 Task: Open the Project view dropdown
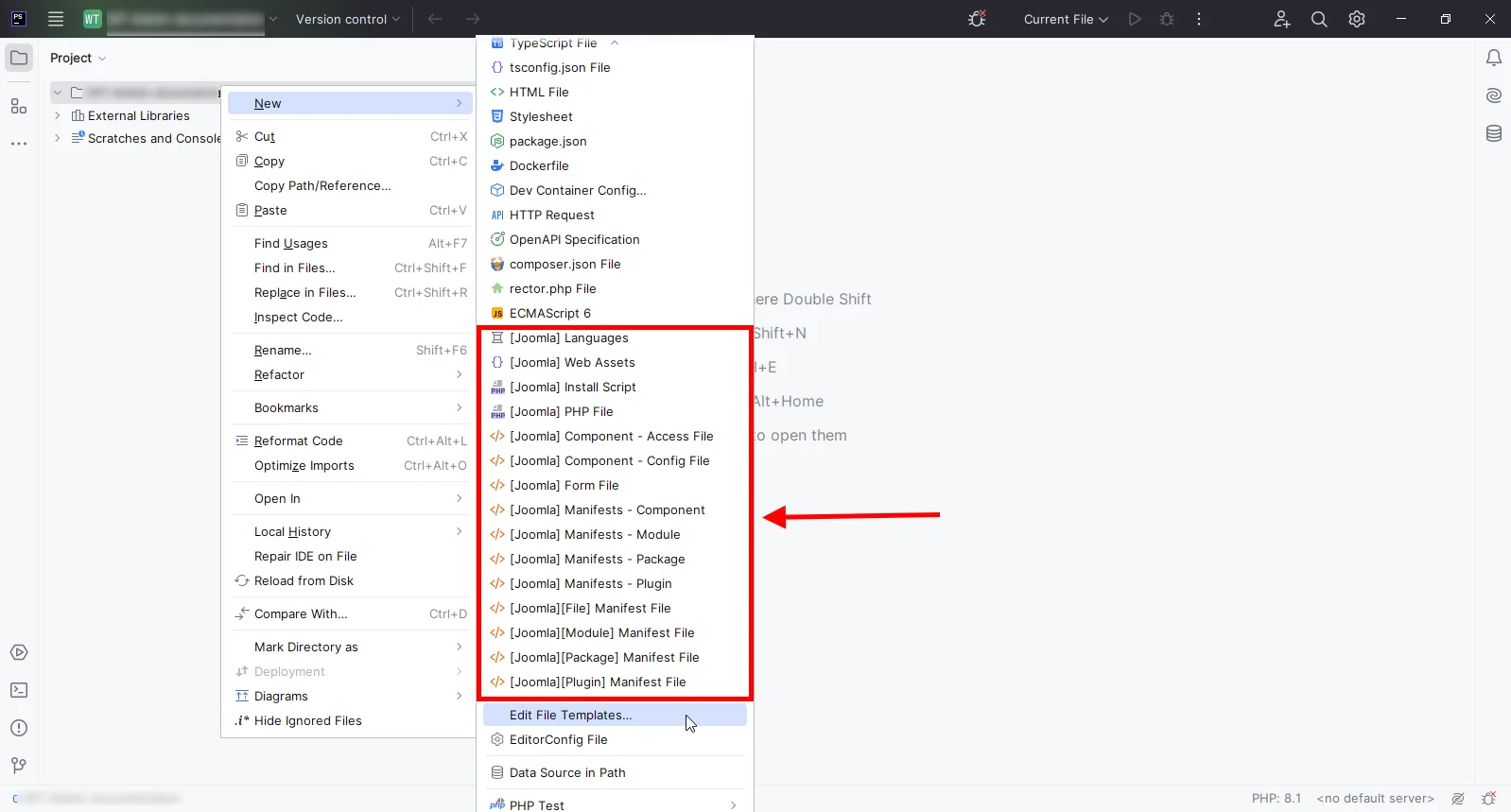pos(78,58)
